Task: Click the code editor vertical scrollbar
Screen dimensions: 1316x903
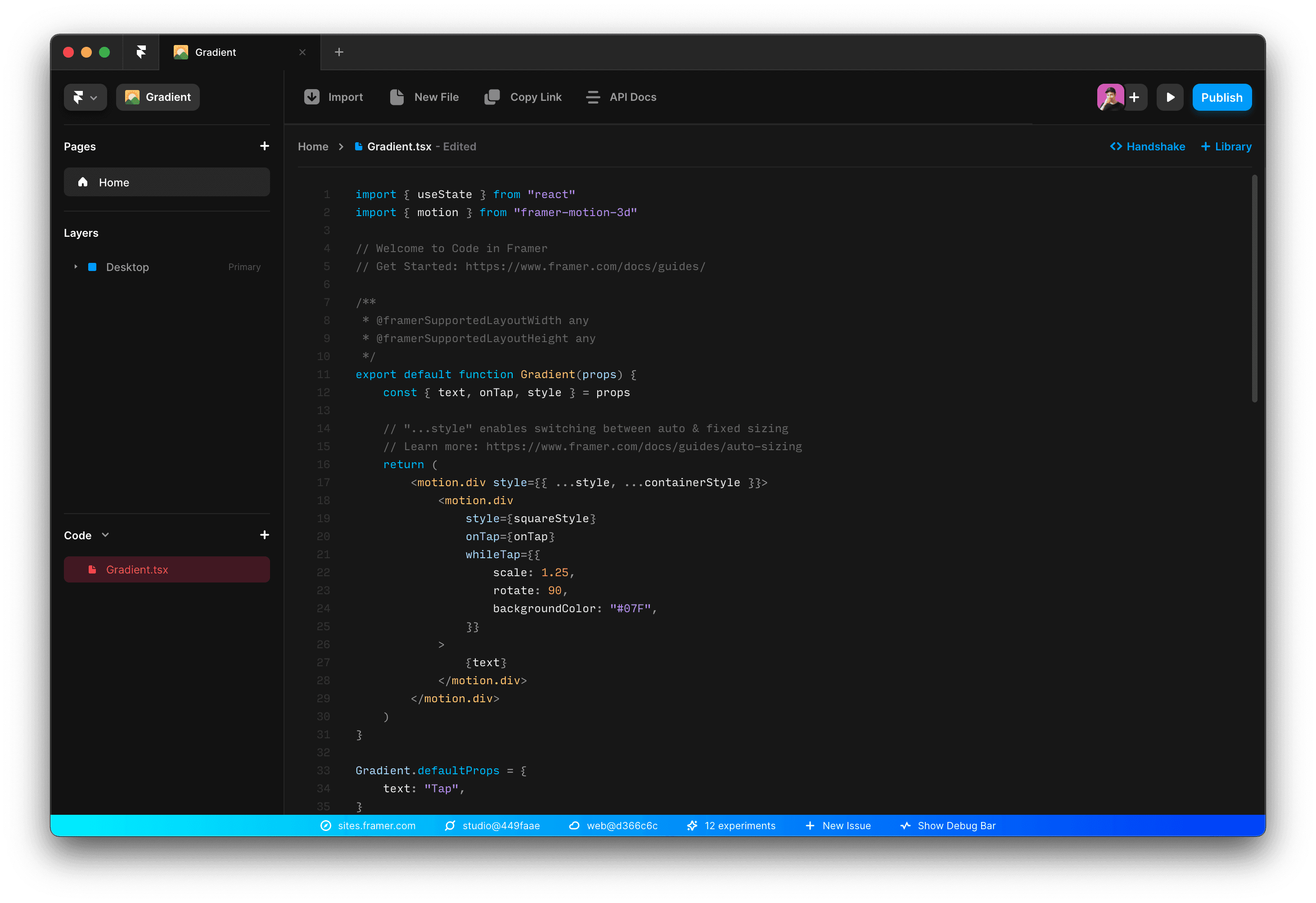Action: pyautogui.click(x=1254, y=289)
